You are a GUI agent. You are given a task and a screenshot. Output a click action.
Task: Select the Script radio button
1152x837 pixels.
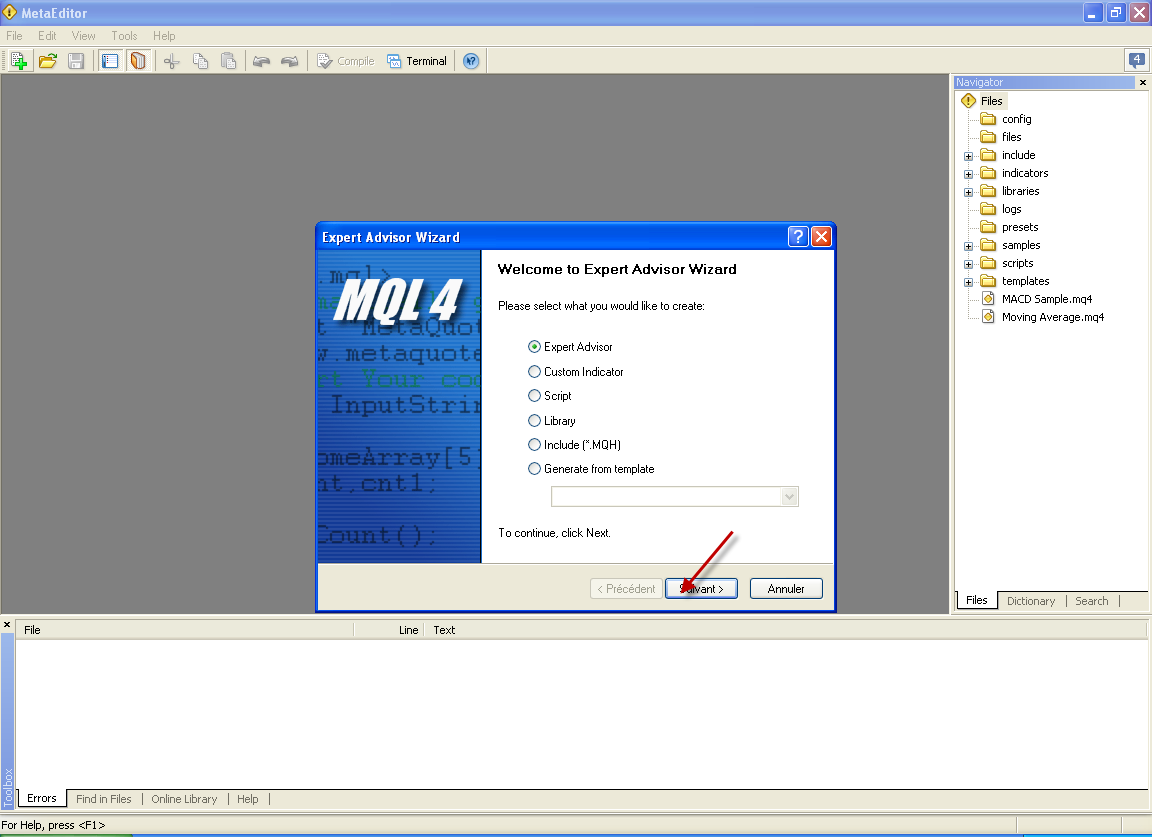pyautogui.click(x=534, y=396)
